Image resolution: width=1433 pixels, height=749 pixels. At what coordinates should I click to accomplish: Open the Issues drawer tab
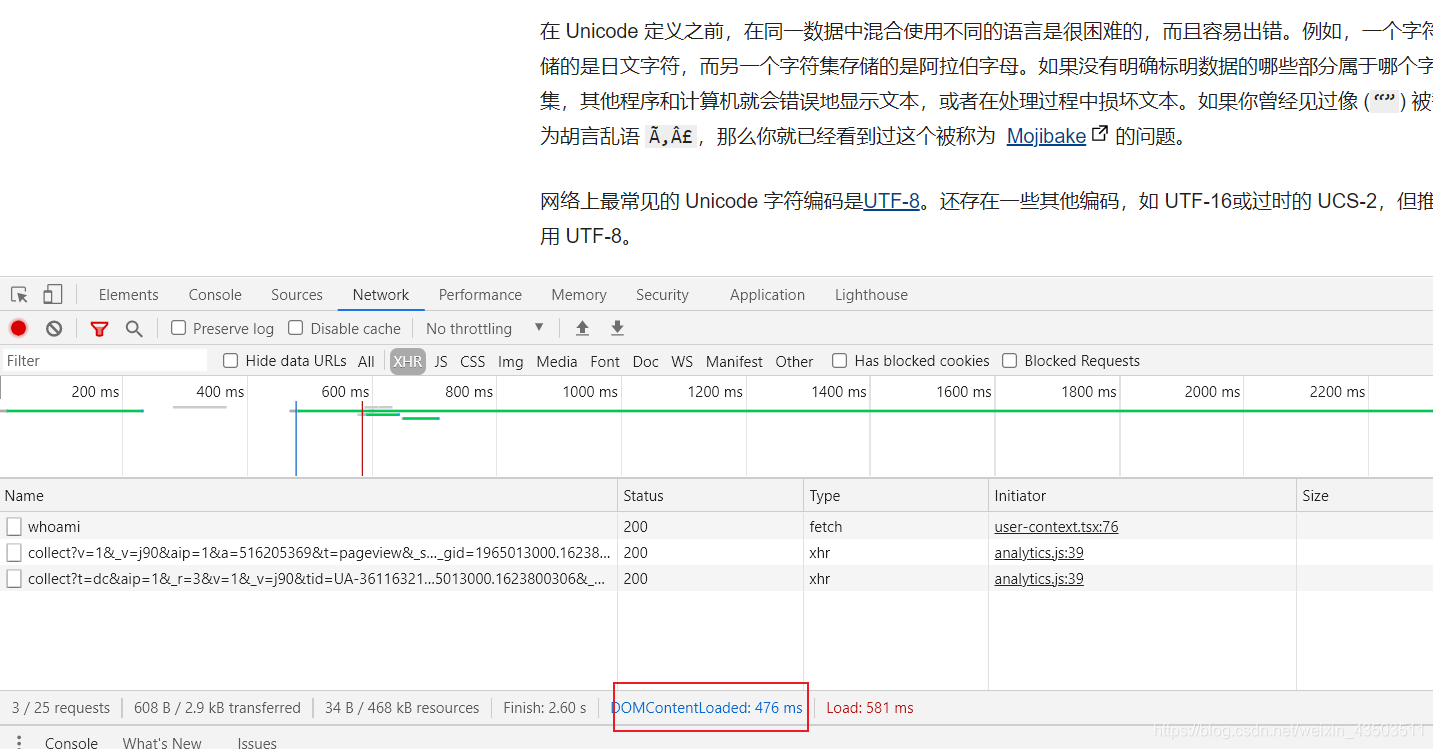click(257, 743)
